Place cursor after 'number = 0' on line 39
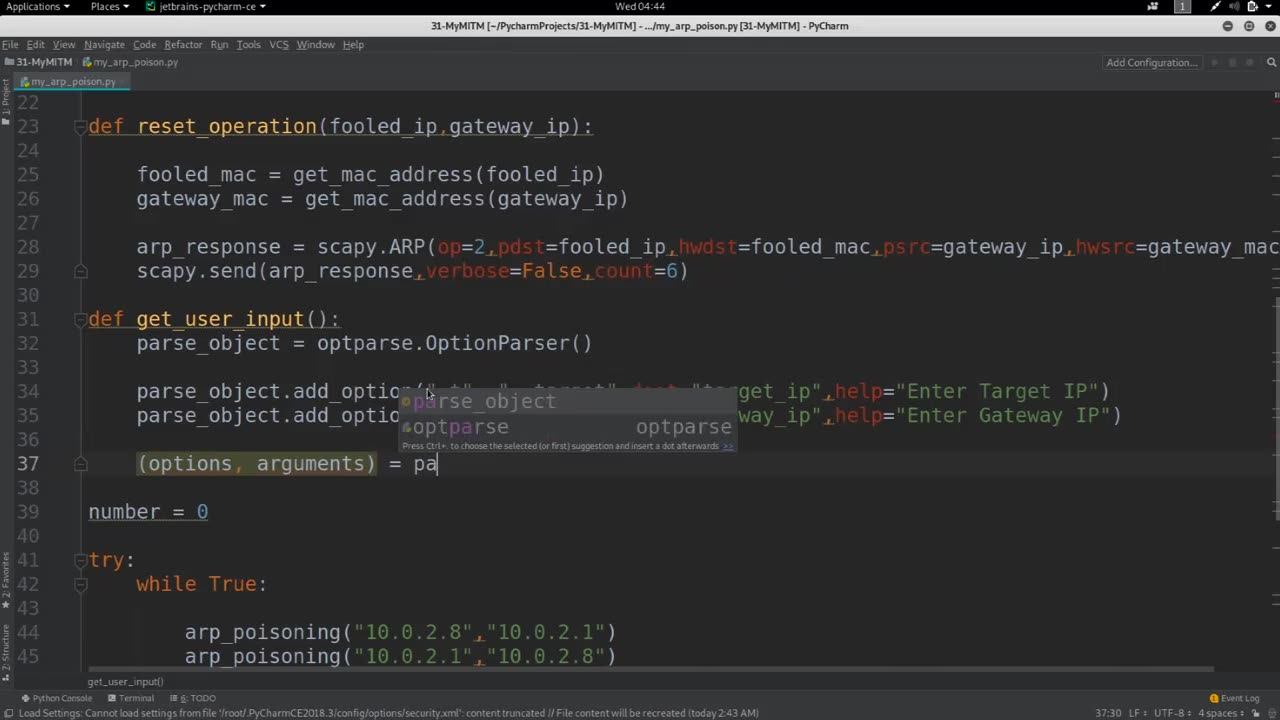 pyautogui.click(x=209, y=512)
